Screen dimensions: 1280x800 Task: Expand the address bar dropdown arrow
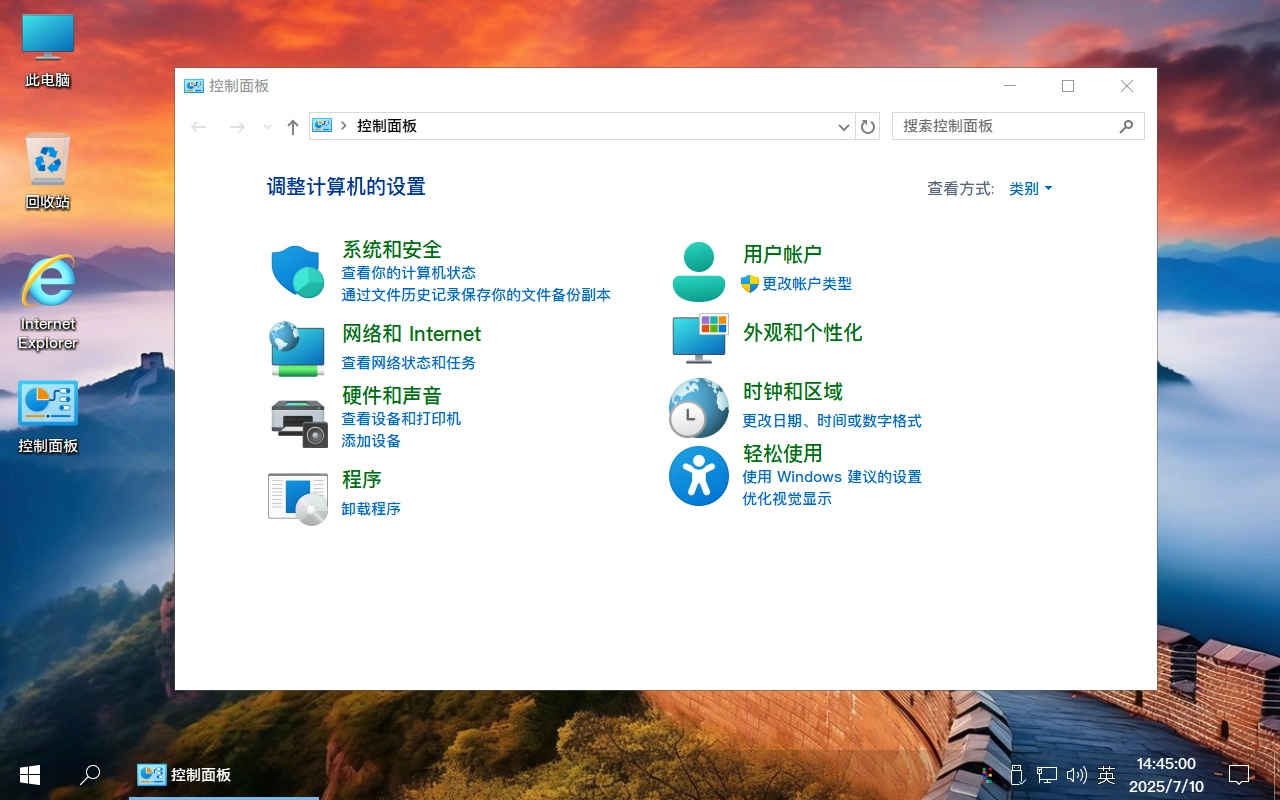pos(843,127)
